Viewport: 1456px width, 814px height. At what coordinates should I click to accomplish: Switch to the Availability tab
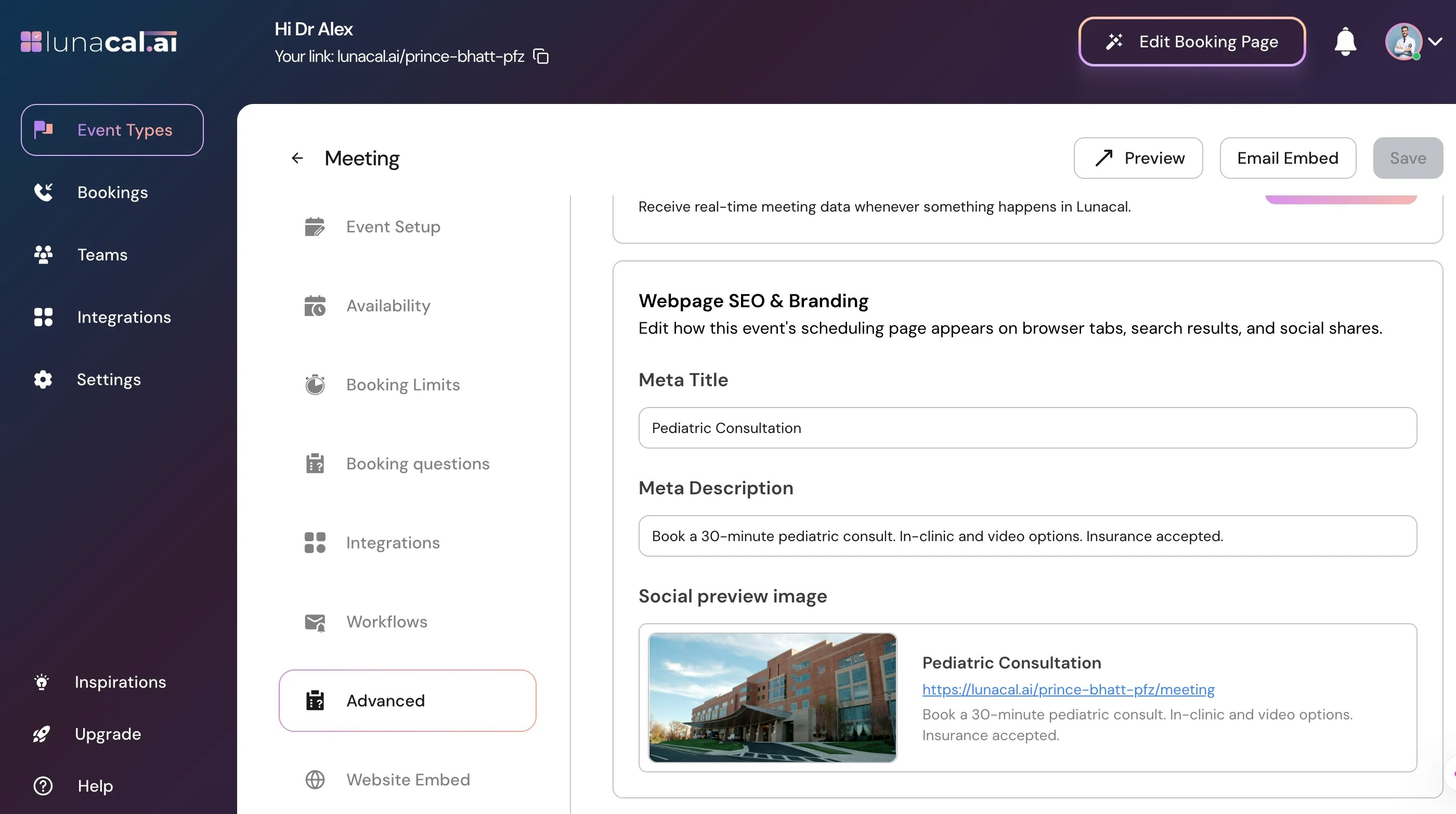point(388,306)
